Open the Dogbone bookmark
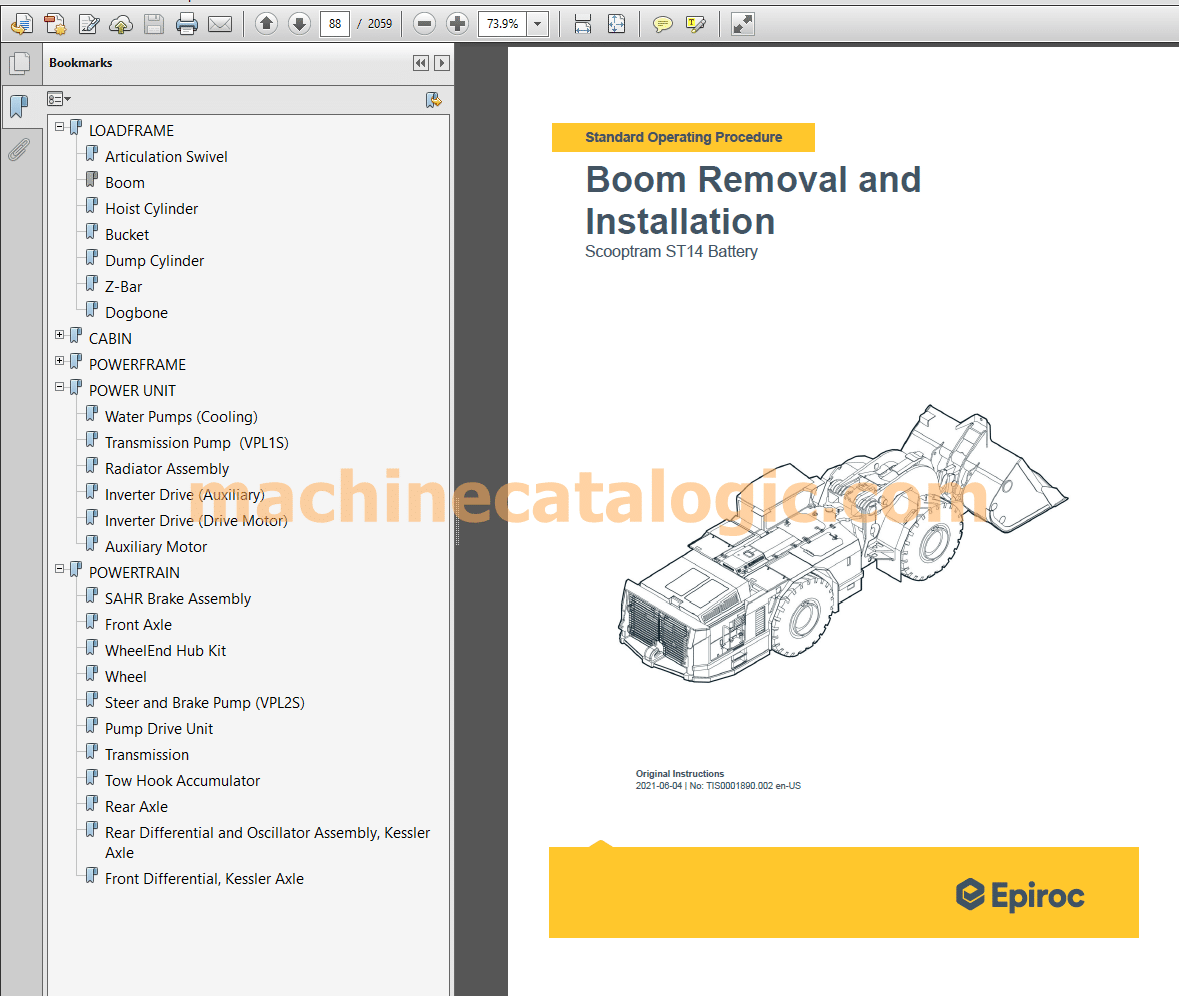This screenshot has height=996, width=1179. point(136,313)
